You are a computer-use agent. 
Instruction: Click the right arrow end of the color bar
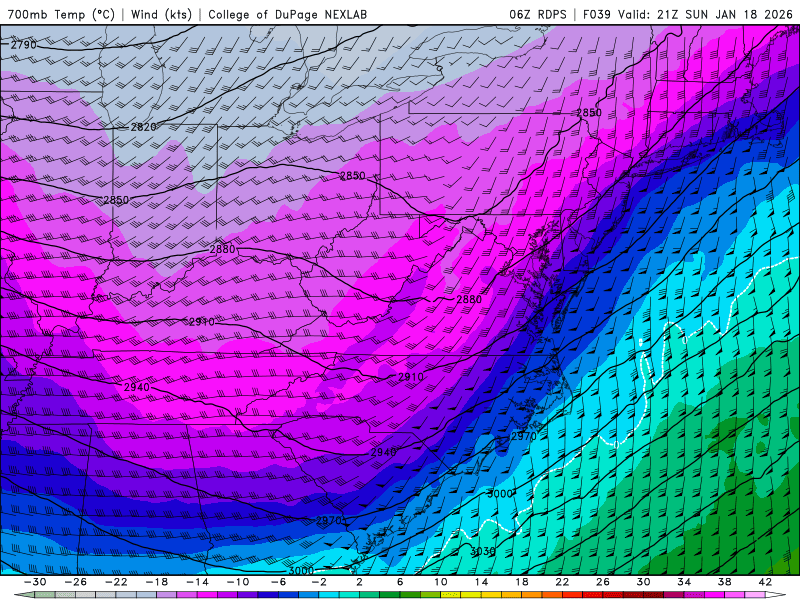tap(776, 595)
